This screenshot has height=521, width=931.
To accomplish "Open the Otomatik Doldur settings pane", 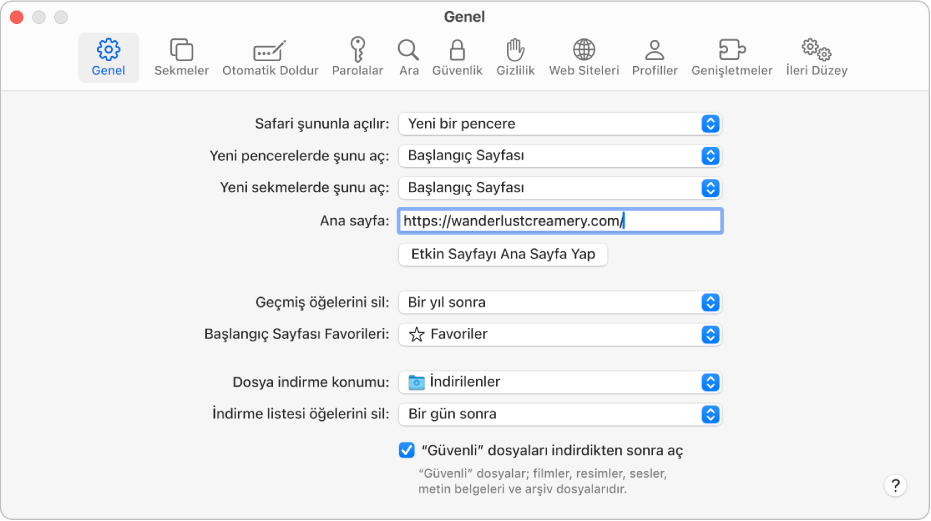I will click(x=270, y=56).
